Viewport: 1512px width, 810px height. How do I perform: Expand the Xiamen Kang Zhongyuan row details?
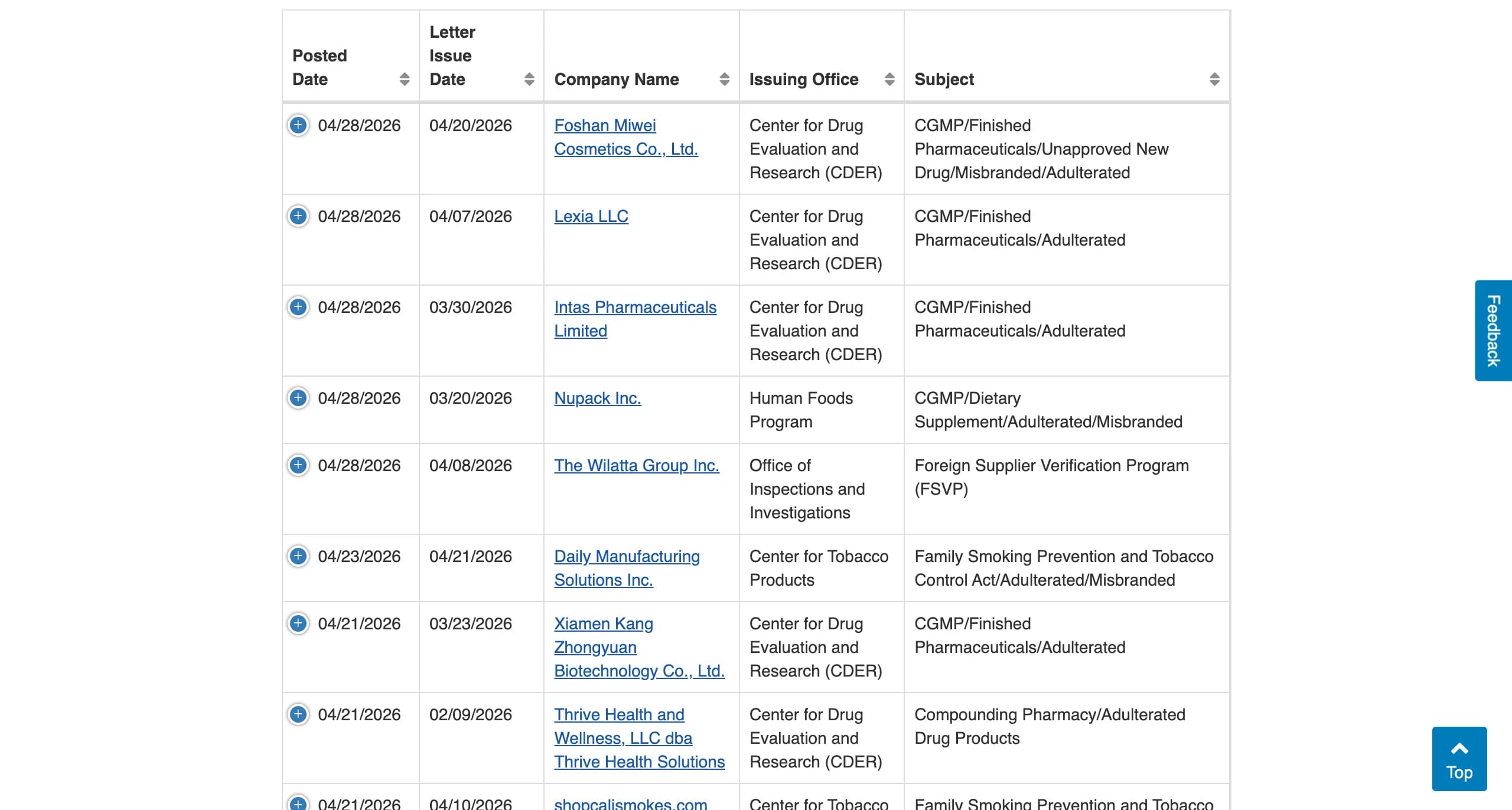(x=298, y=623)
